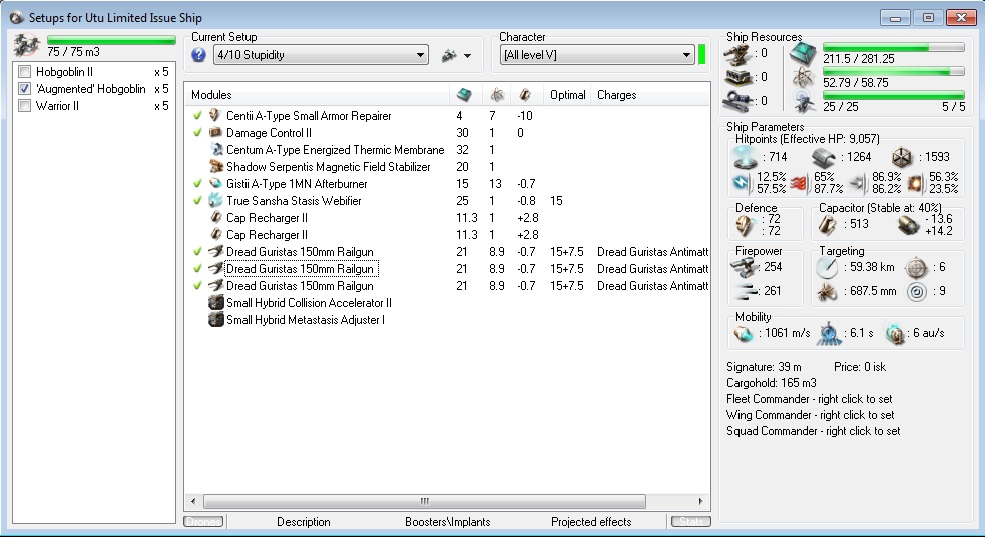Click the ship setup tools icon
985x537 pixels.
[x=449, y=55]
